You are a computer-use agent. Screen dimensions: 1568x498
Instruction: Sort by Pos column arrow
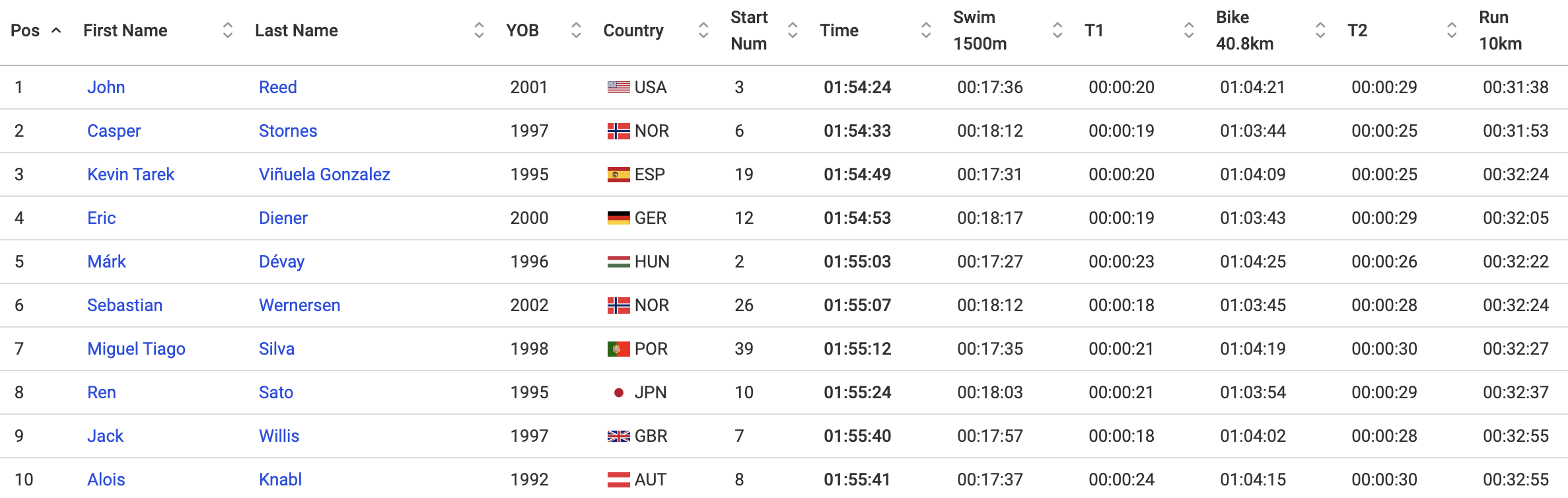click(x=57, y=30)
